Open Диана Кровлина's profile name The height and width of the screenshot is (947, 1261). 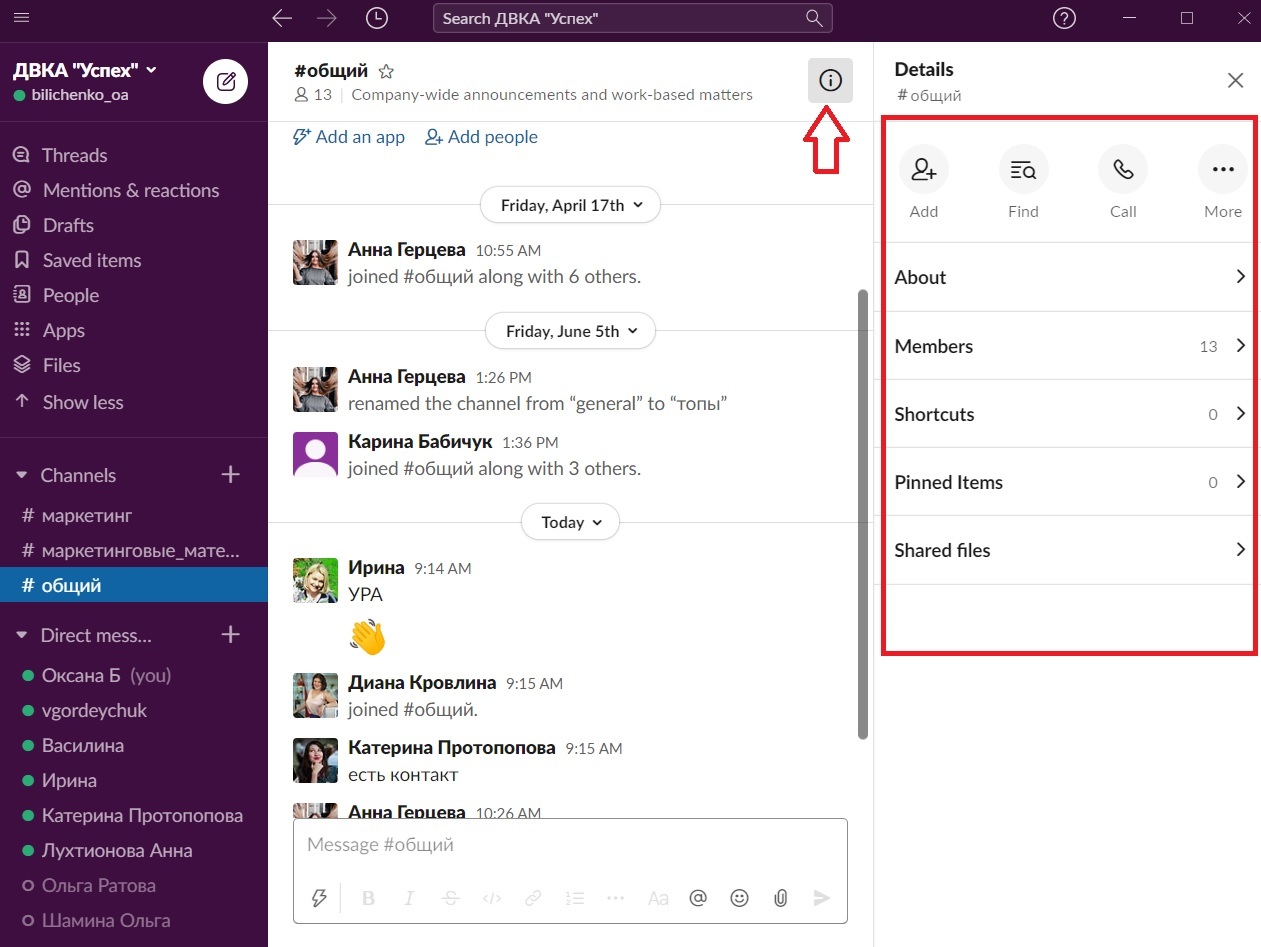click(422, 683)
